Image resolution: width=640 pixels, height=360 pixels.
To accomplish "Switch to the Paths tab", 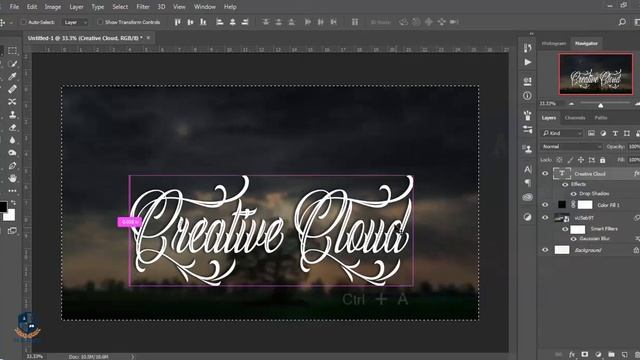I will (x=601, y=118).
